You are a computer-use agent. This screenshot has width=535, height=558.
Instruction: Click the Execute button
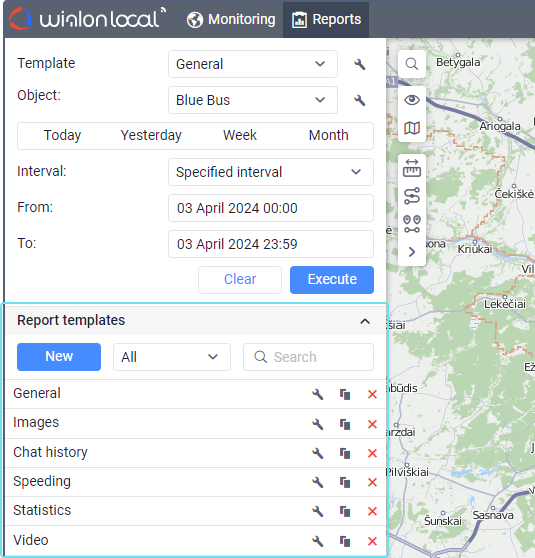(332, 280)
